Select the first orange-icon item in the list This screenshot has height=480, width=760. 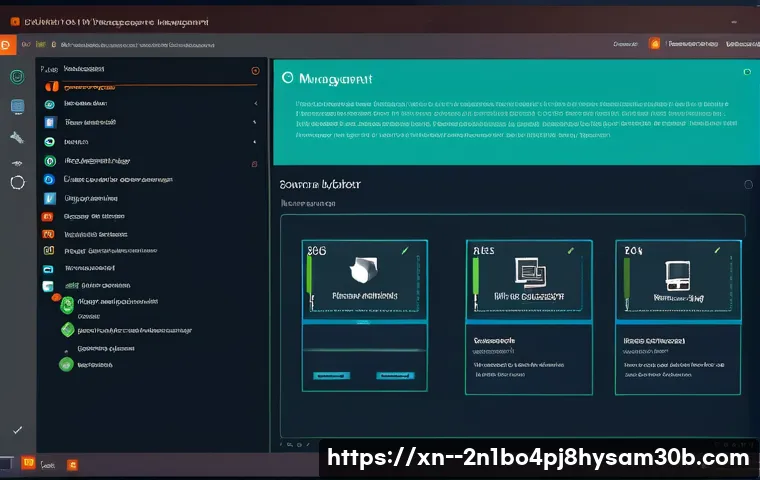point(49,87)
